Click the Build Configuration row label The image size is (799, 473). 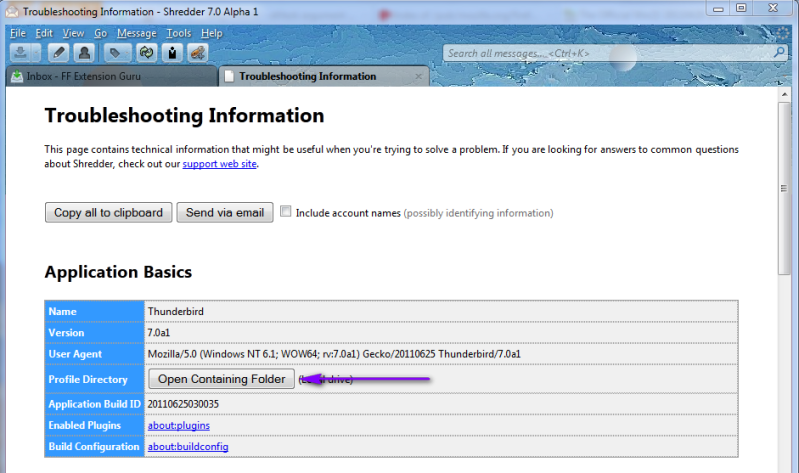(94, 446)
